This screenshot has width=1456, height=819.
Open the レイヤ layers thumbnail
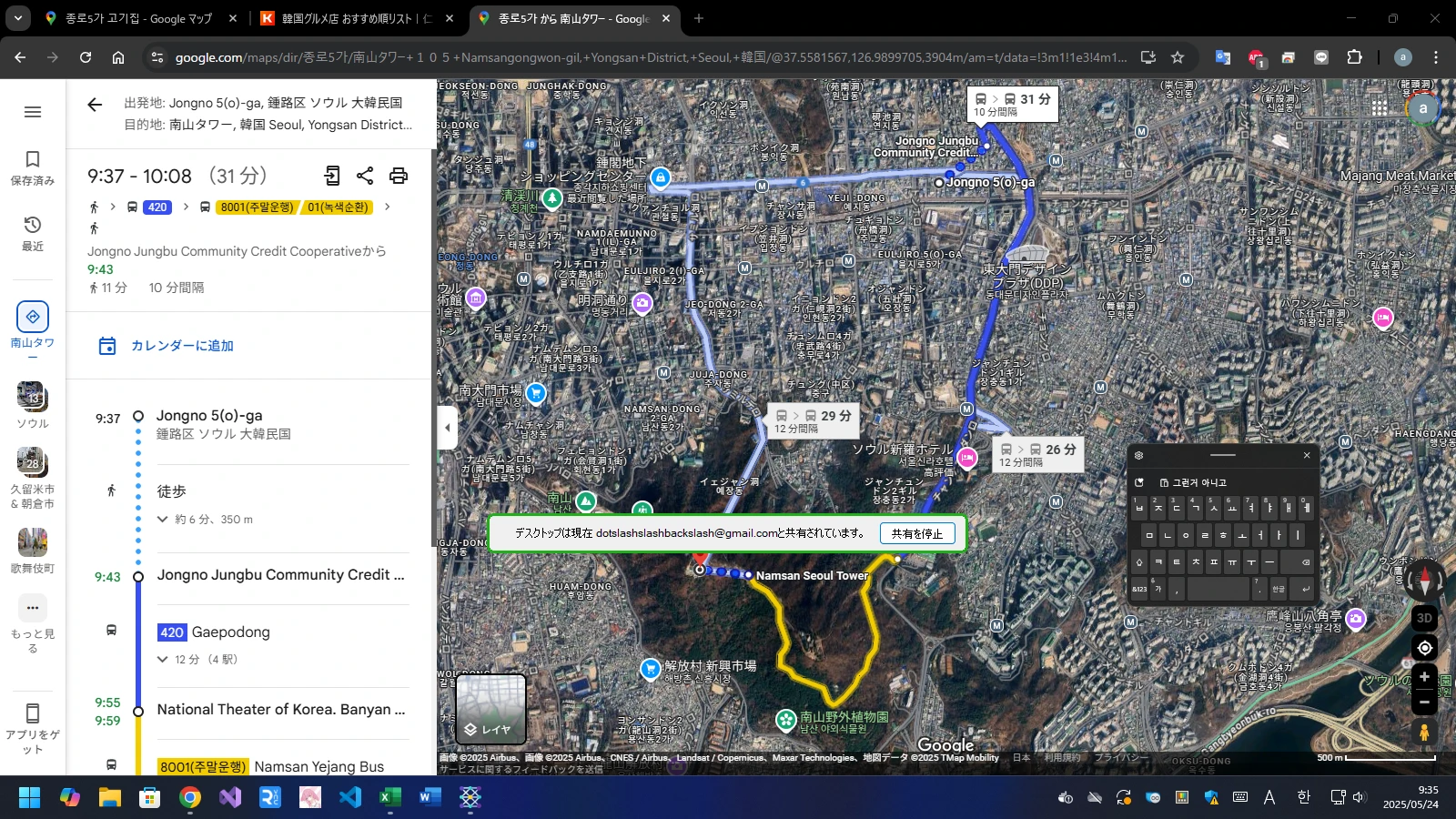click(x=490, y=709)
